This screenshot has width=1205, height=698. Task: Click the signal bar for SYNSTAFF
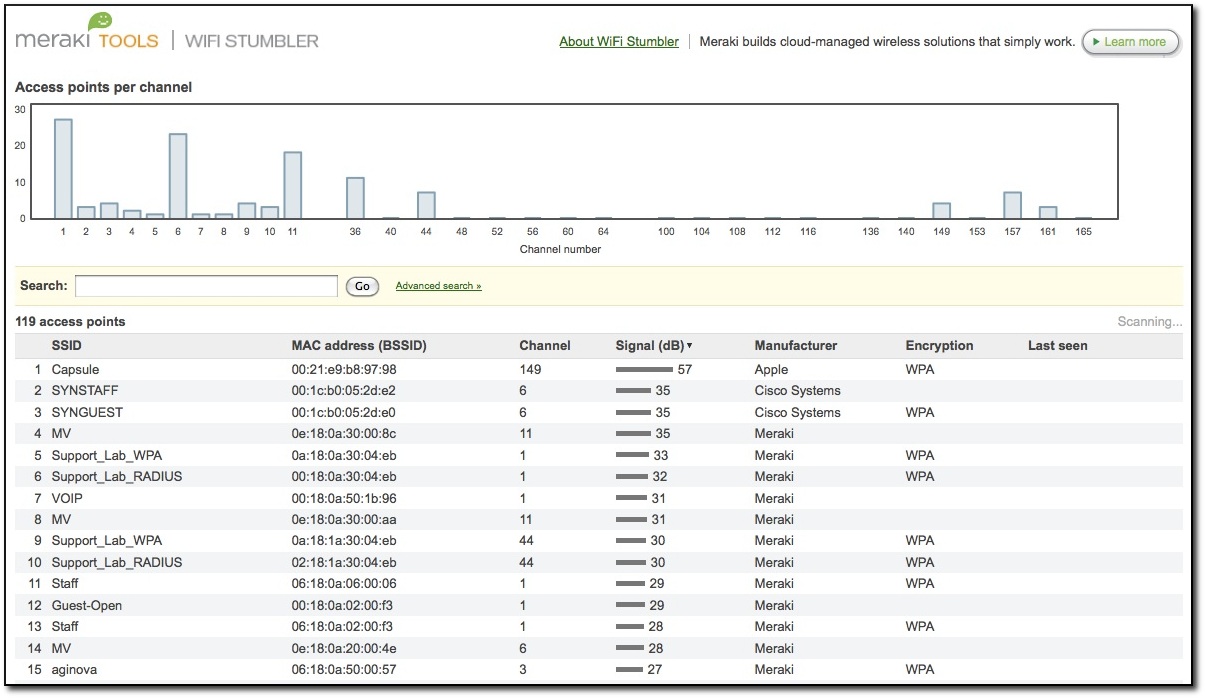(x=633, y=391)
